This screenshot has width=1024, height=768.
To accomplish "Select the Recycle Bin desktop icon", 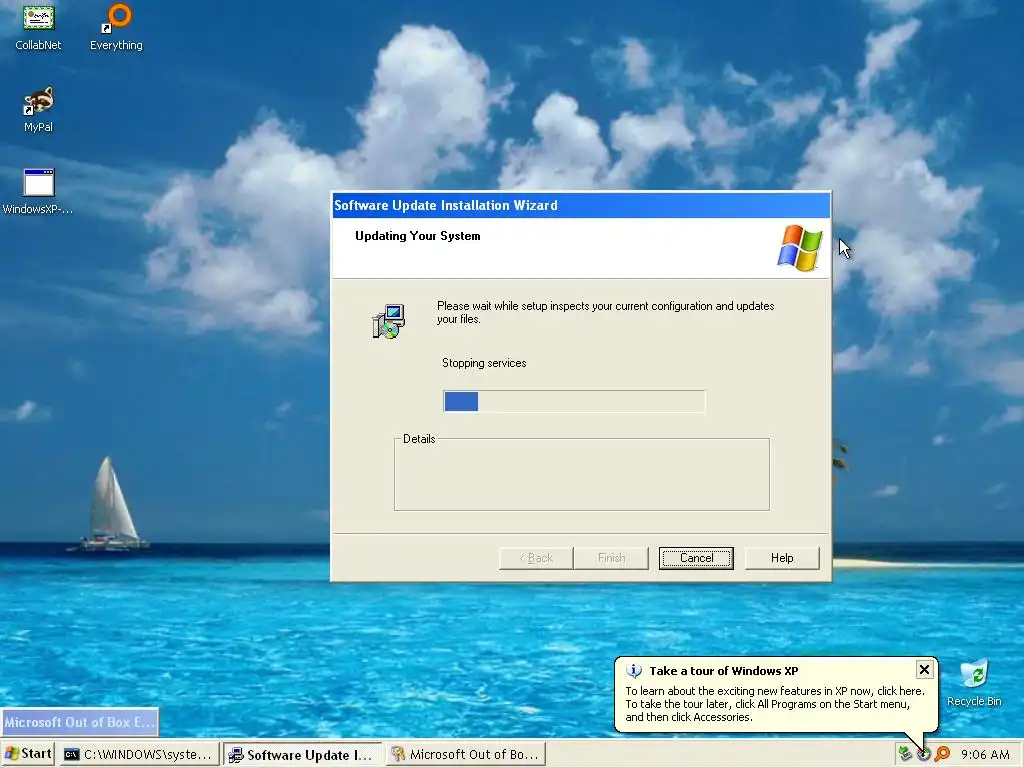I will click(974, 683).
